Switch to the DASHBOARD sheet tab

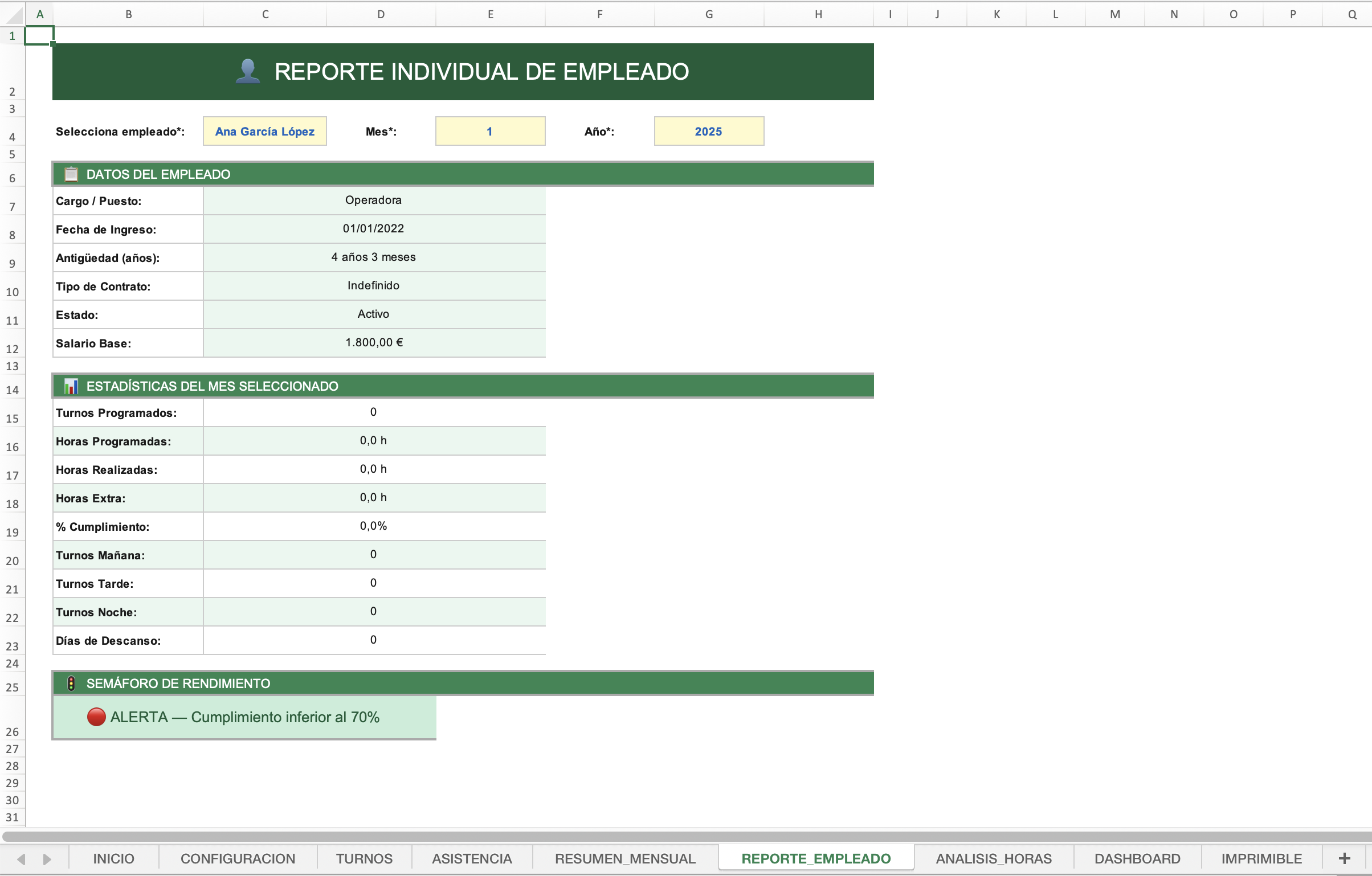[1137, 858]
